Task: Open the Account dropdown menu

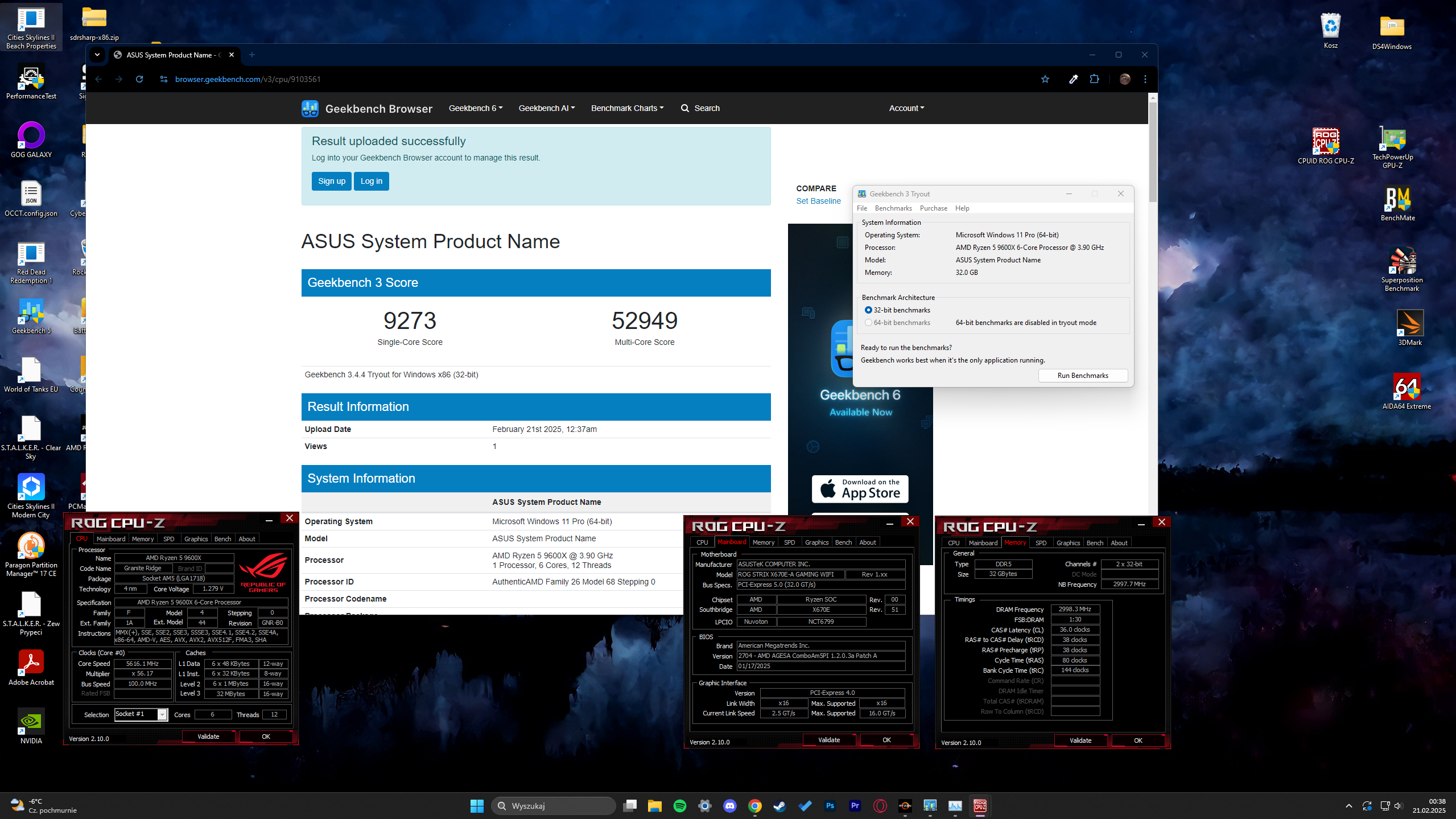Action: click(x=906, y=108)
